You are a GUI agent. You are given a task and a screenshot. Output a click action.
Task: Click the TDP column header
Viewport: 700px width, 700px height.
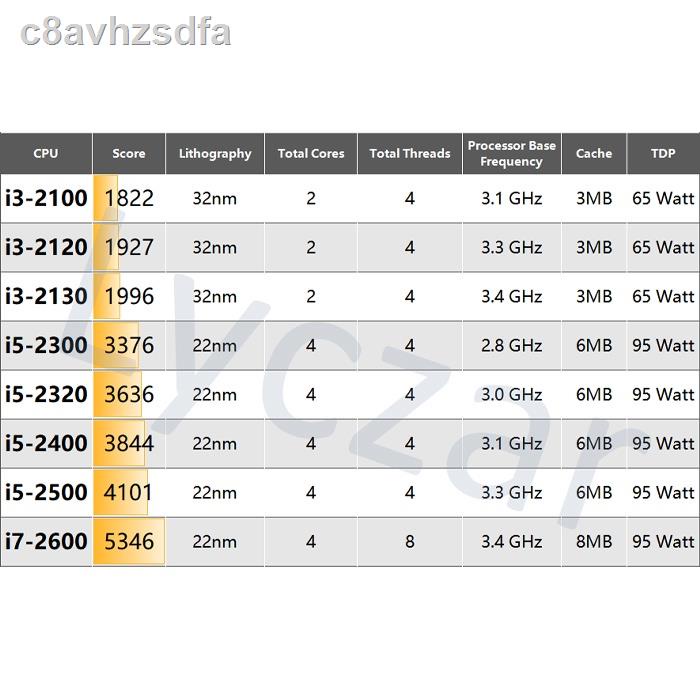pos(663,153)
